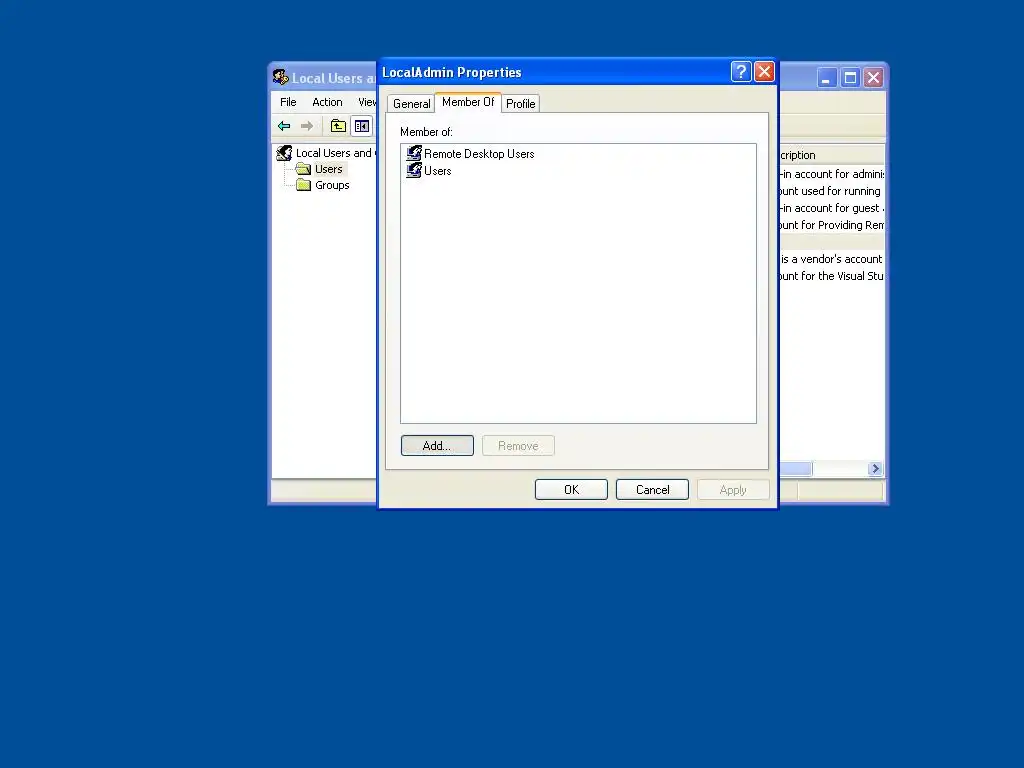Open the Action menu
The height and width of the screenshot is (768, 1024).
327,102
